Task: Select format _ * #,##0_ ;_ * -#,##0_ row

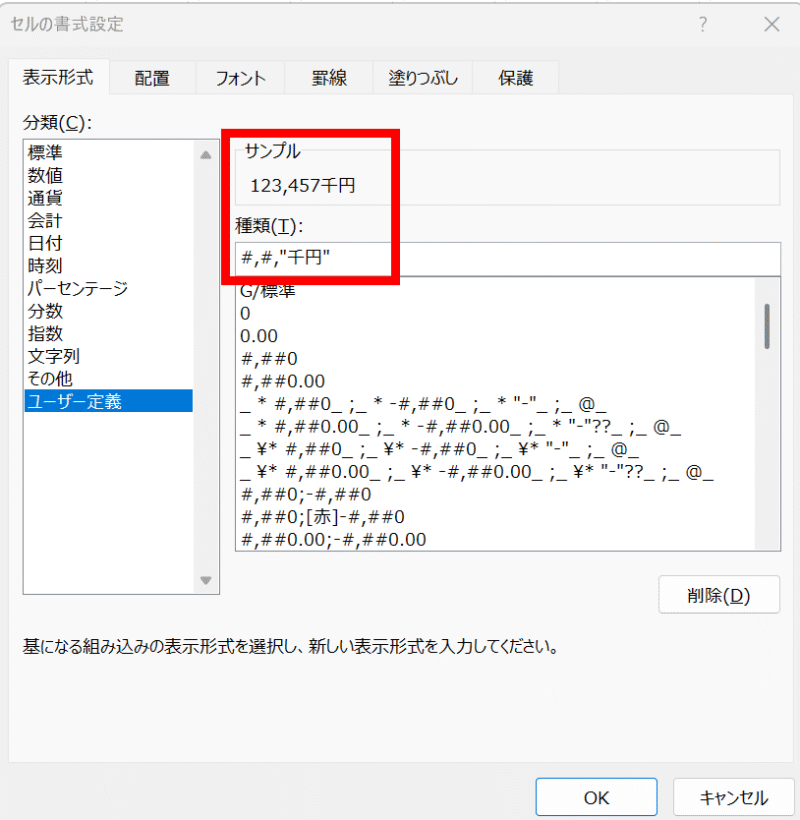Action: [496, 404]
